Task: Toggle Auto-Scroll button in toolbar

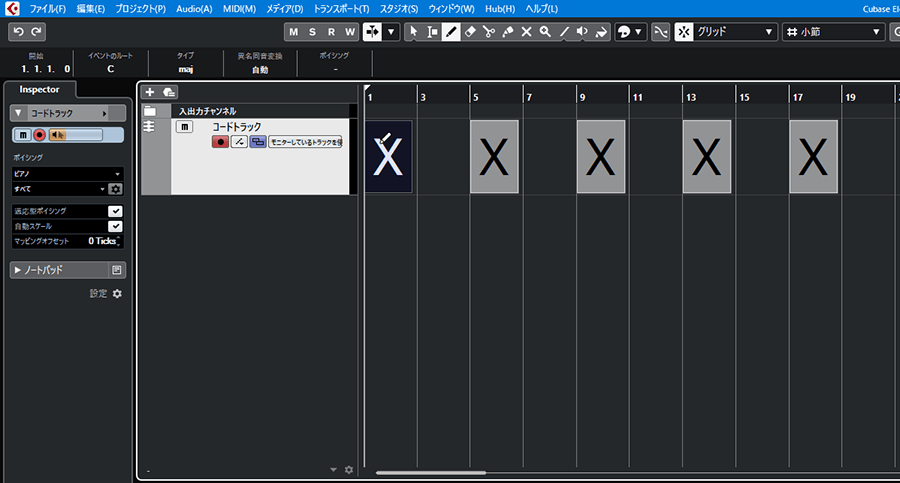Action: click(x=372, y=32)
